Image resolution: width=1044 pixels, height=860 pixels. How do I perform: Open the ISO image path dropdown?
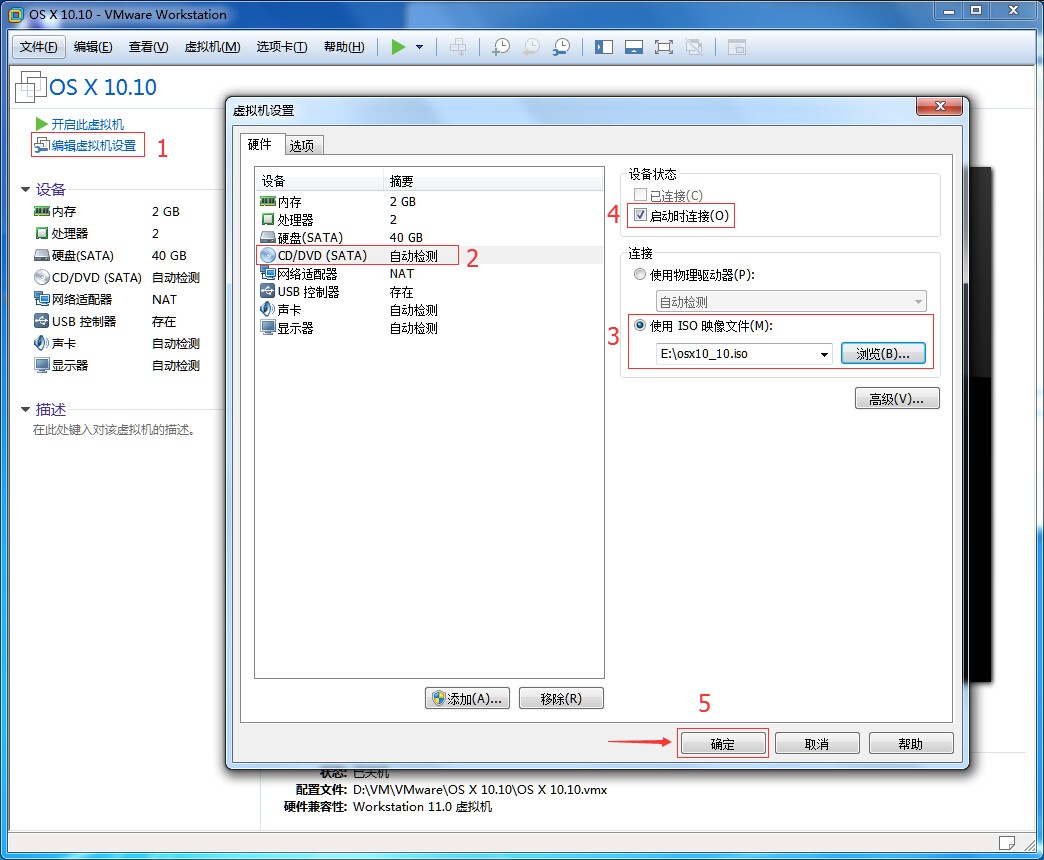(825, 353)
